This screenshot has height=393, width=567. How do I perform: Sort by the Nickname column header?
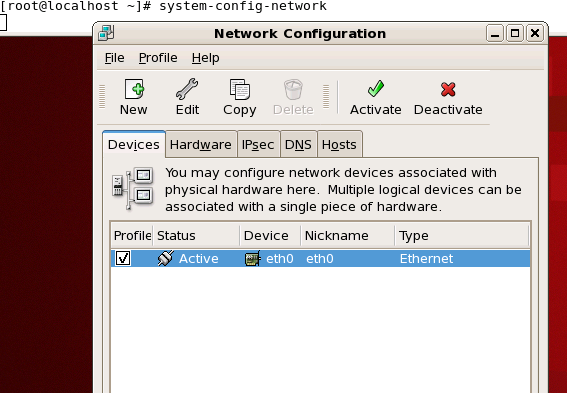pyautogui.click(x=348, y=236)
